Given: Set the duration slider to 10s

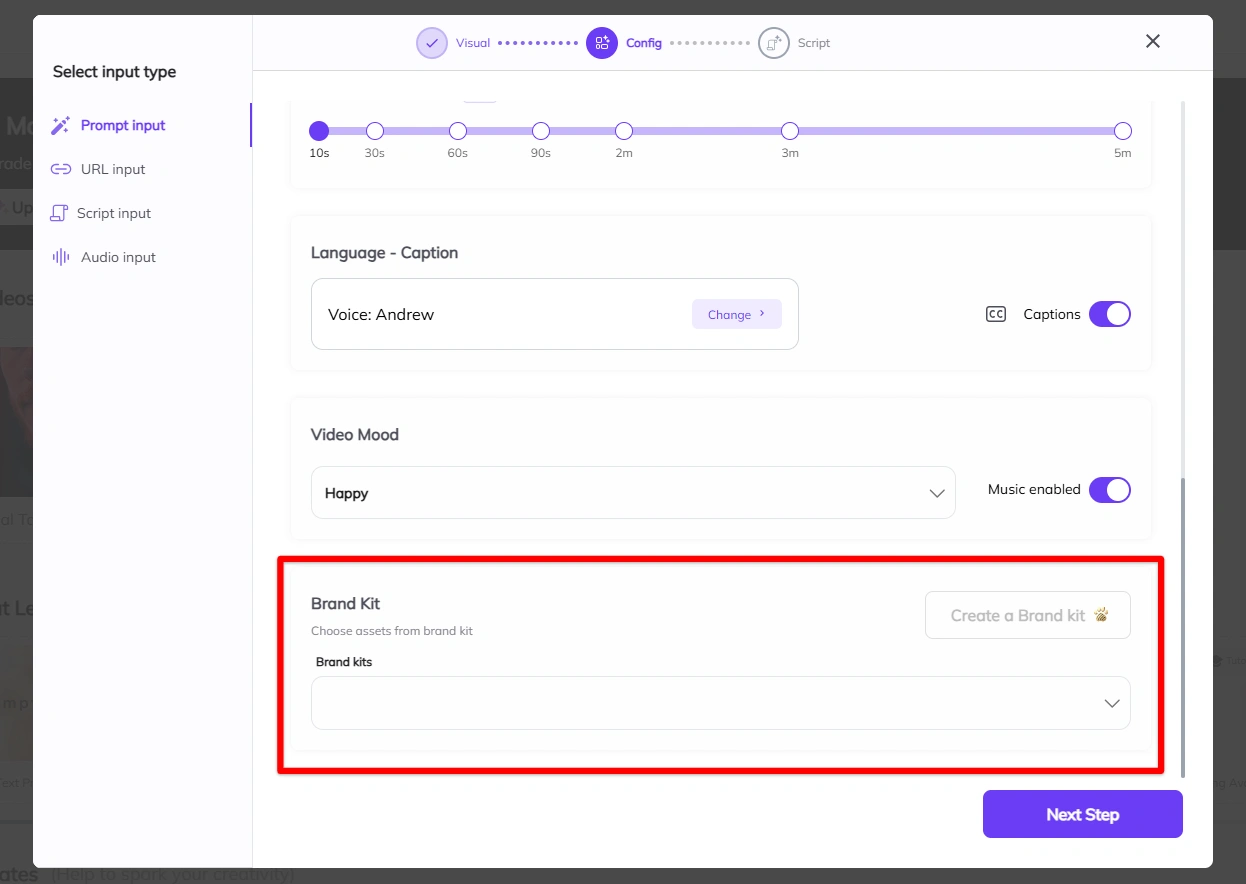Looking at the screenshot, I should pyautogui.click(x=319, y=131).
